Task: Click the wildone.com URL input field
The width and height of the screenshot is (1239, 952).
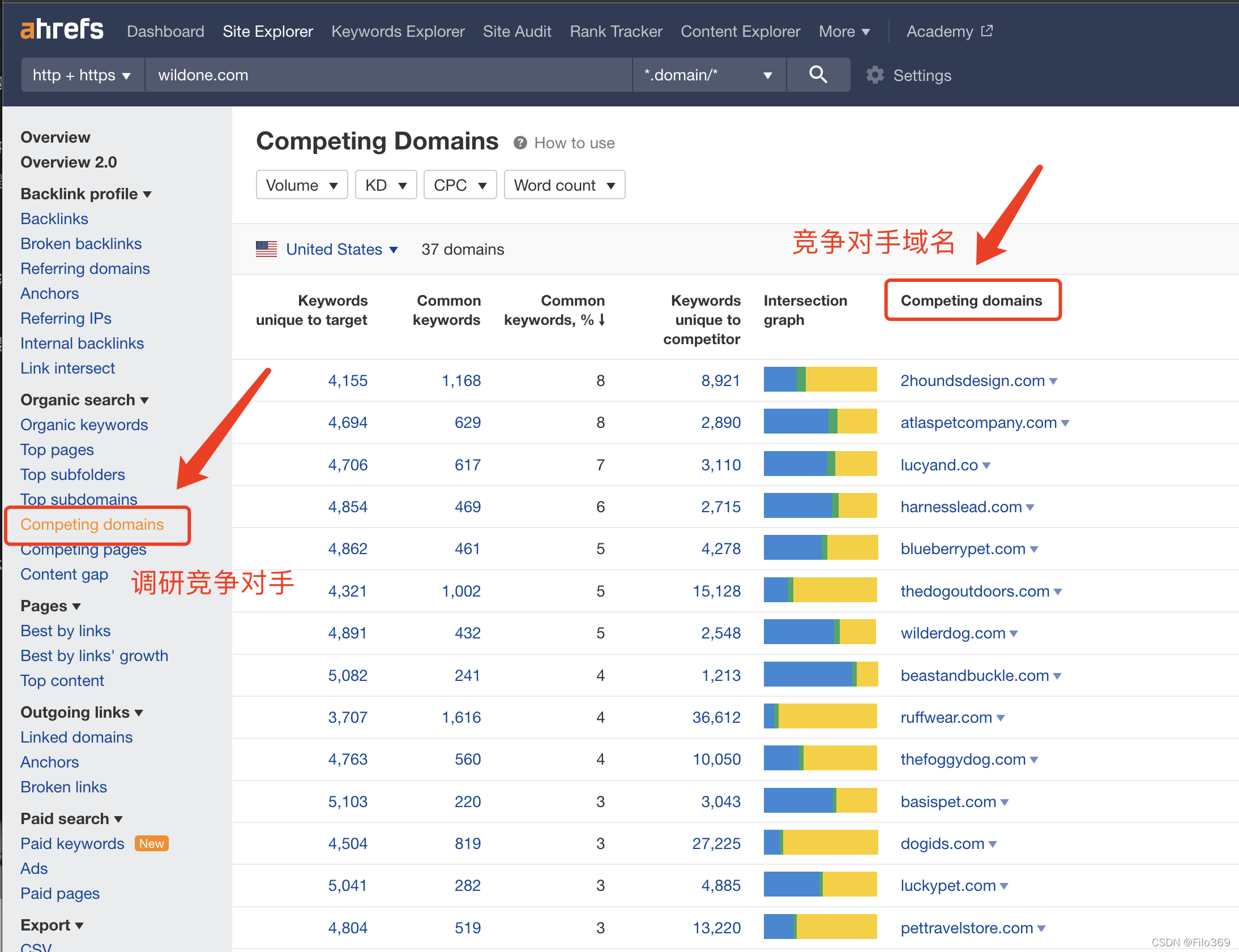Action: click(388, 75)
